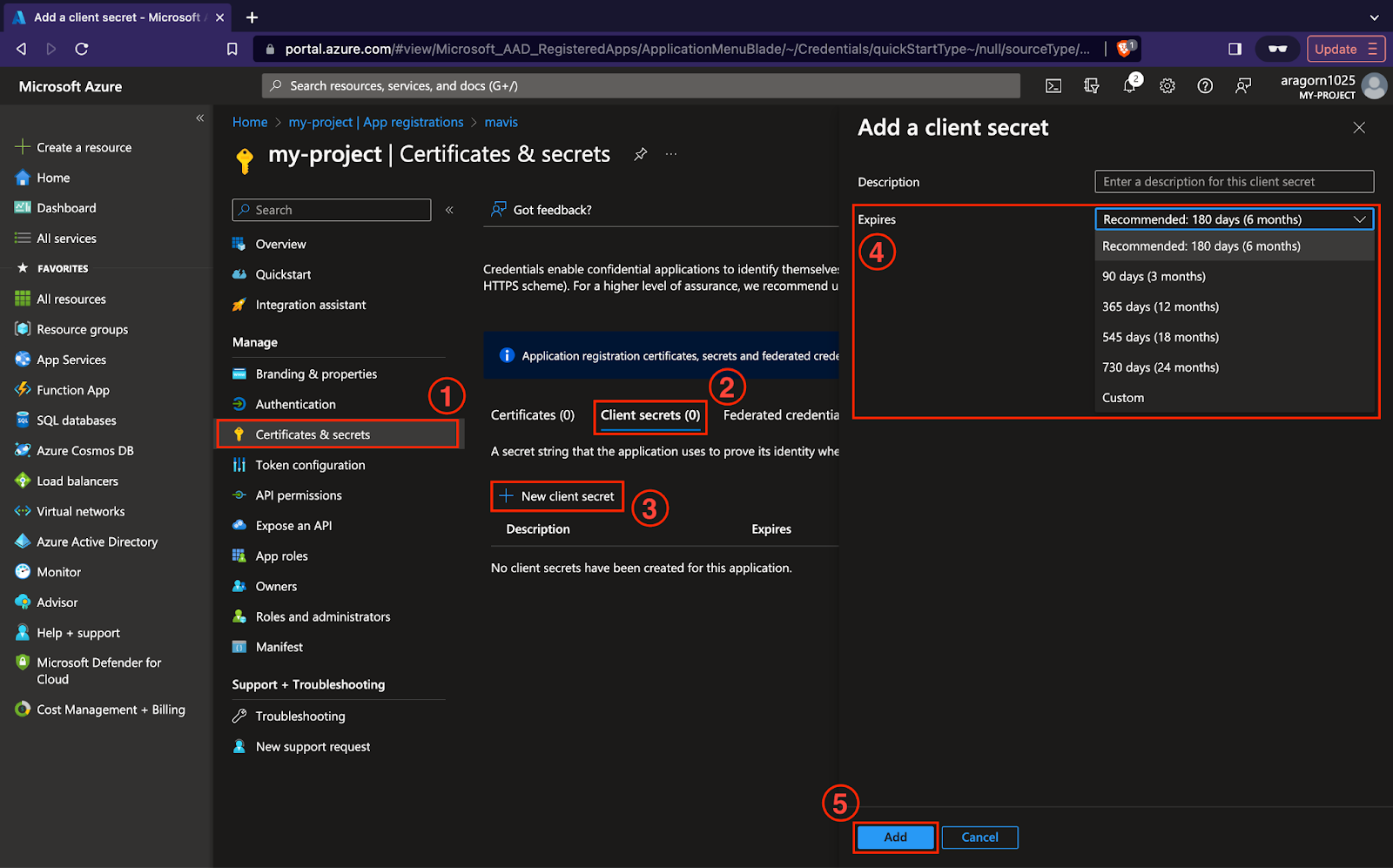The width and height of the screenshot is (1393, 868).
Task: Focus the Azure global search bar
Action: click(641, 85)
